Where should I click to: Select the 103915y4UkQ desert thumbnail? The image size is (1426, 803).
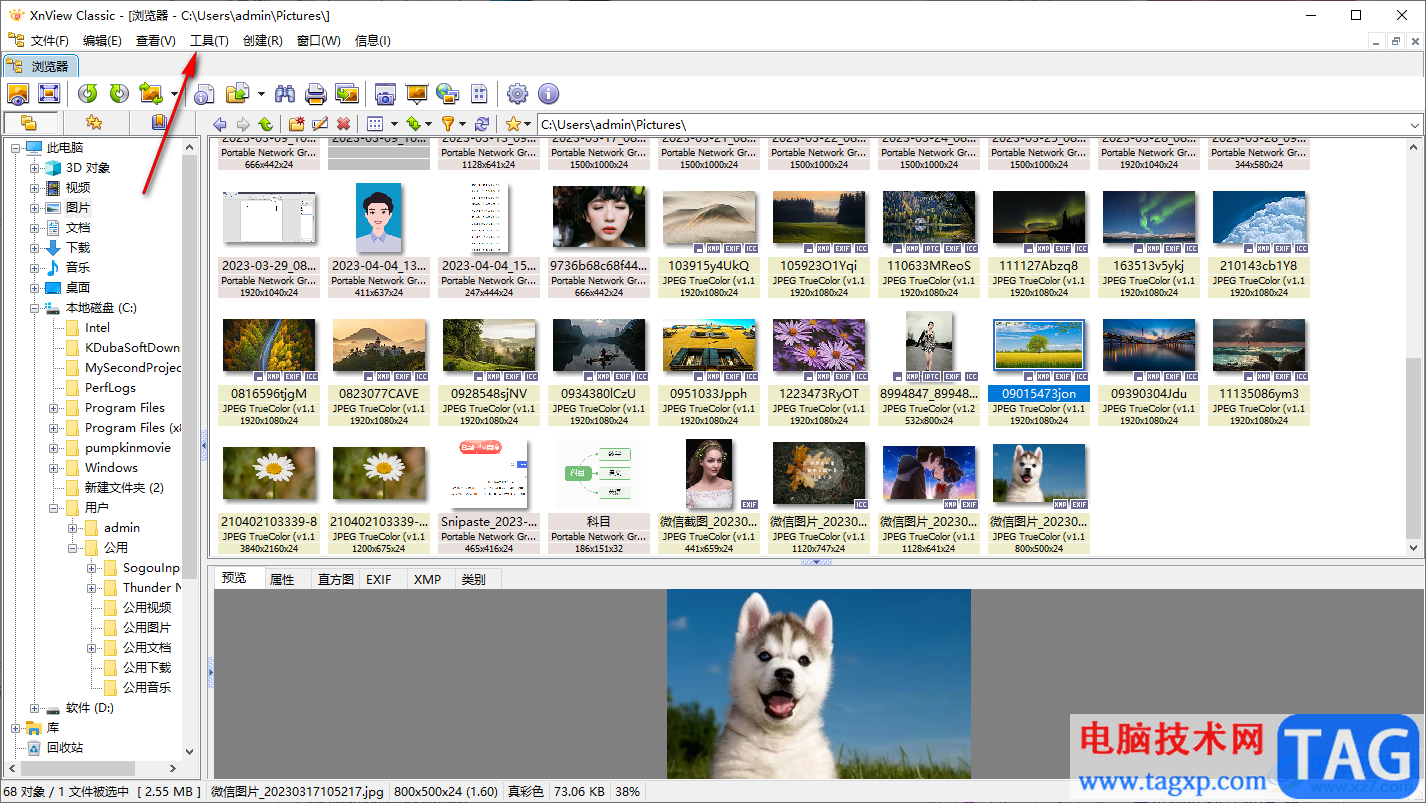(x=708, y=241)
